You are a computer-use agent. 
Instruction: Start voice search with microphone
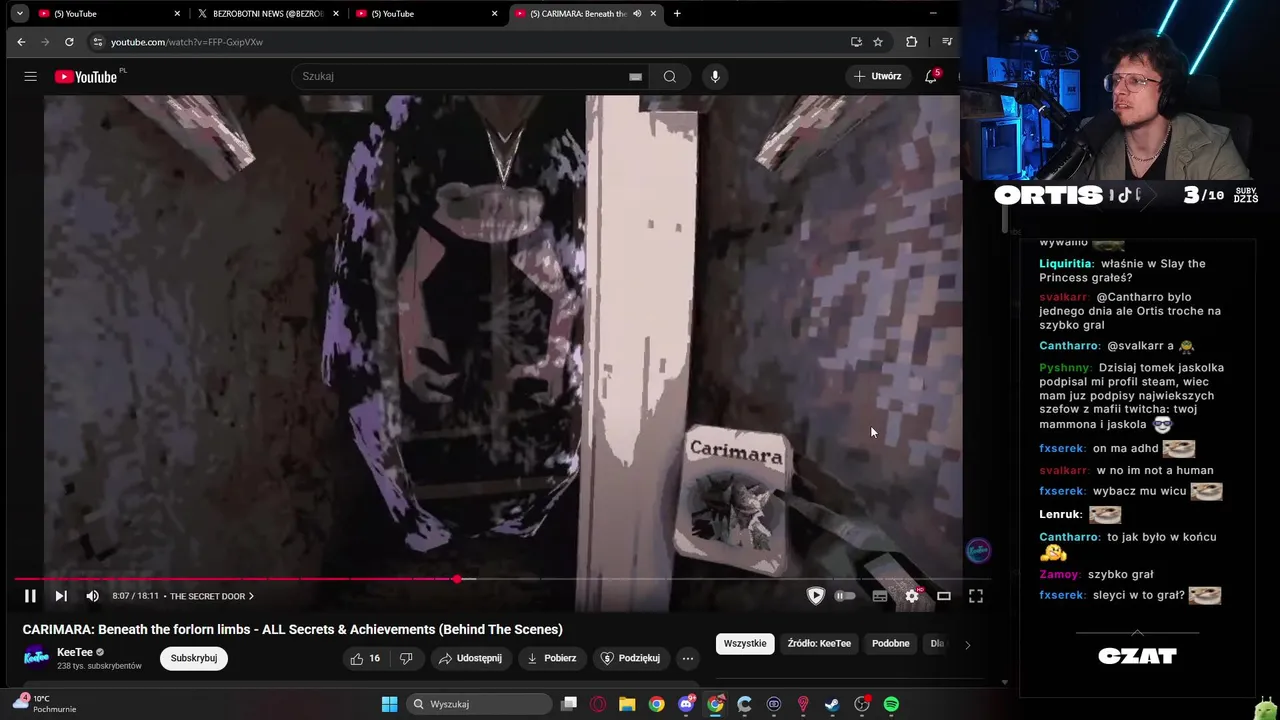pos(715,76)
